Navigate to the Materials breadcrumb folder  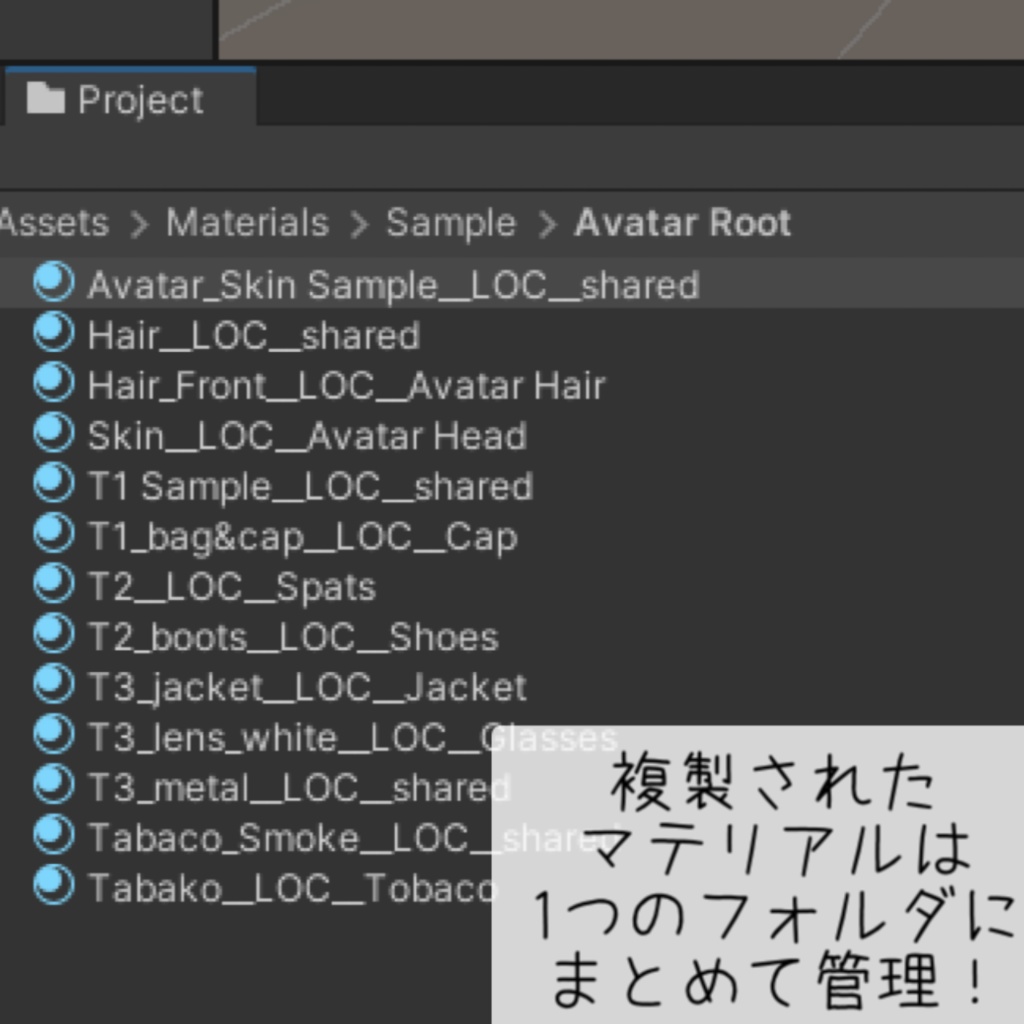point(246,223)
